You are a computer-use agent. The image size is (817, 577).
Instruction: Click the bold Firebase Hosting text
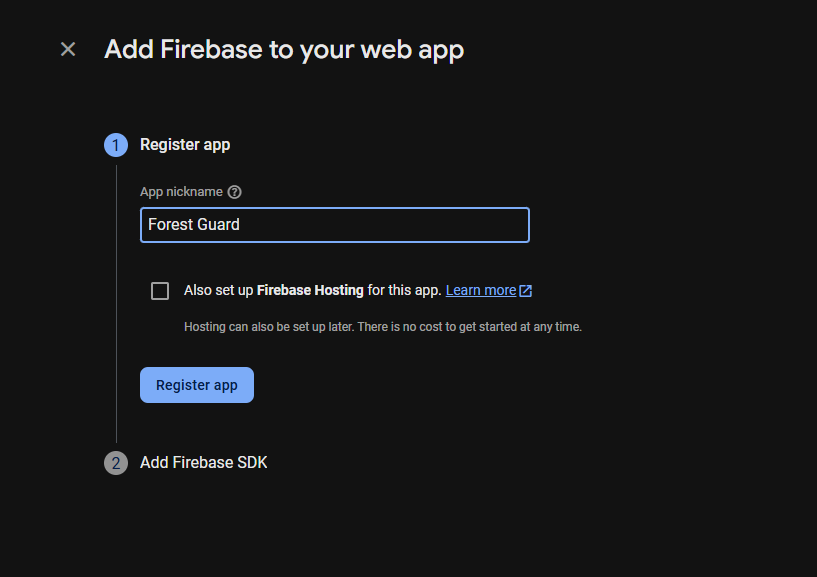310,291
